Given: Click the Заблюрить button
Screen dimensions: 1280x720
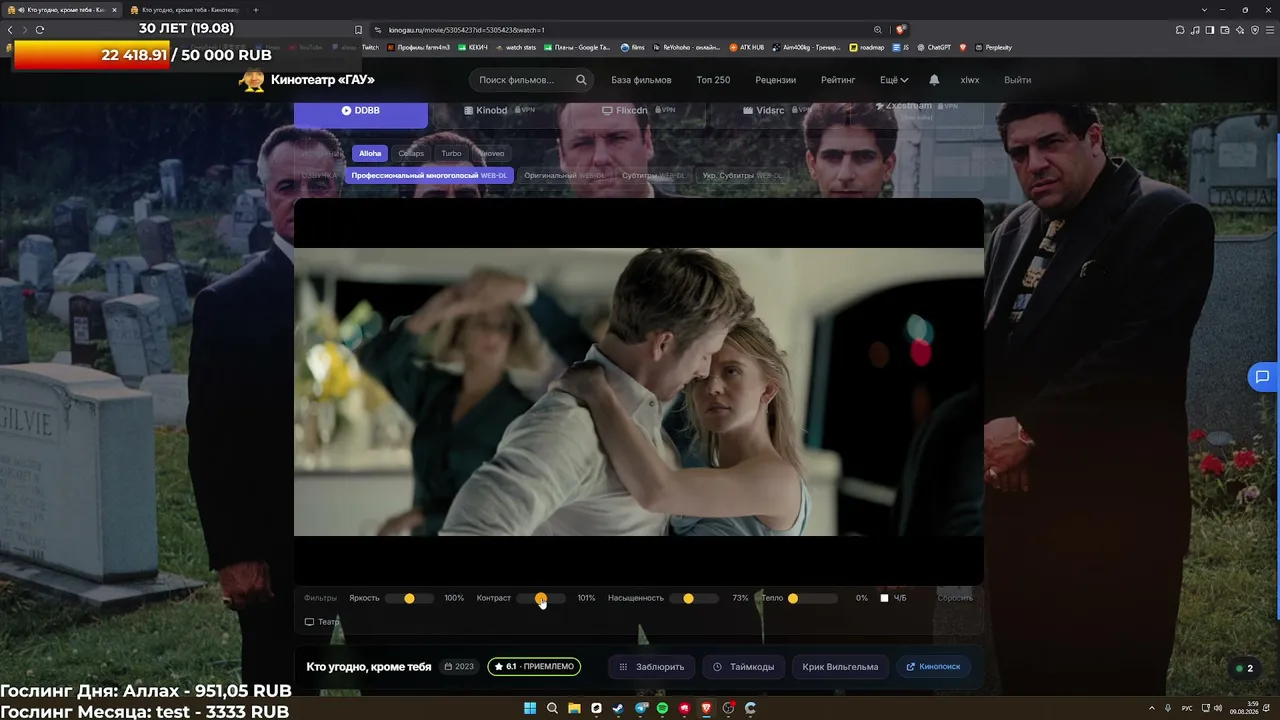Looking at the screenshot, I should pyautogui.click(x=652, y=667).
